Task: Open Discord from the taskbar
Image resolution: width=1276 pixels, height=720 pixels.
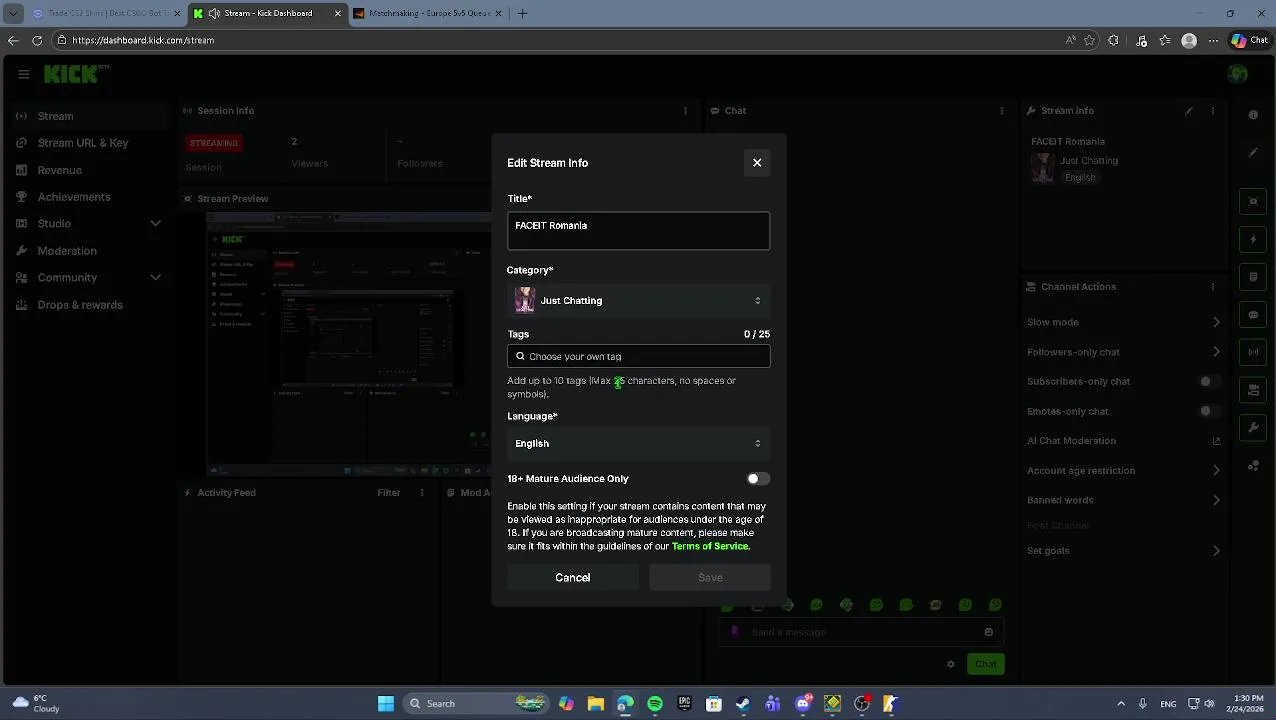Action: point(803,704)
